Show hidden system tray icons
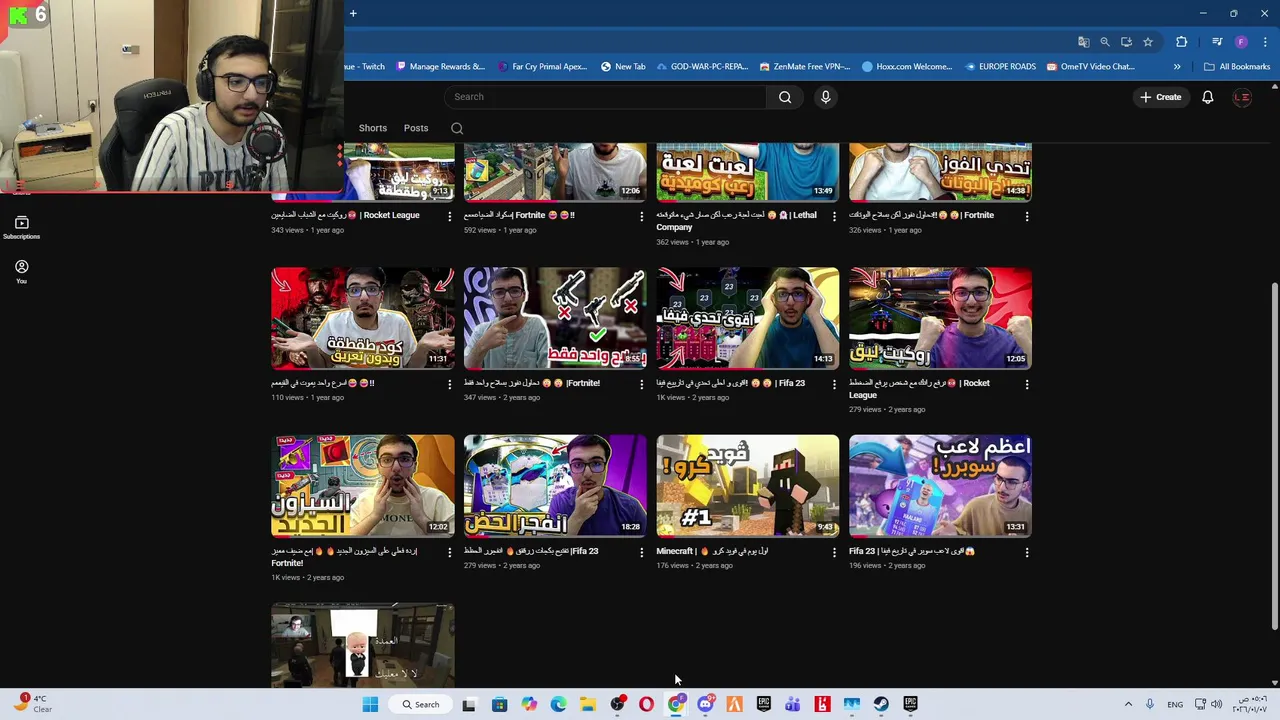 point(1128,704)
